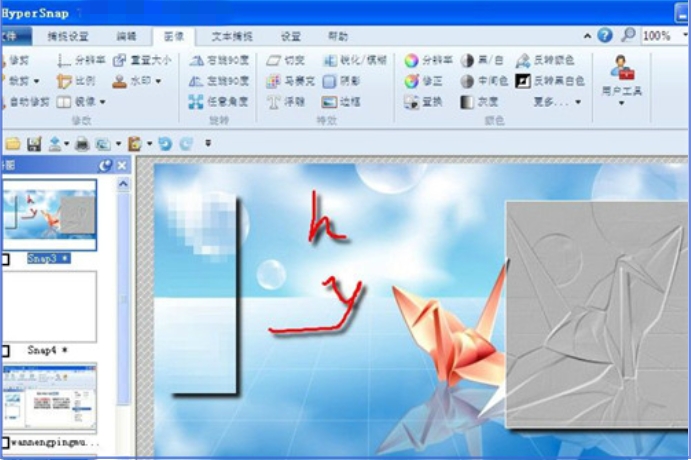Click the User Tools (用户工具) person icon
The height and width of the screenshot is (460, 691).
(x=622, y=67)
